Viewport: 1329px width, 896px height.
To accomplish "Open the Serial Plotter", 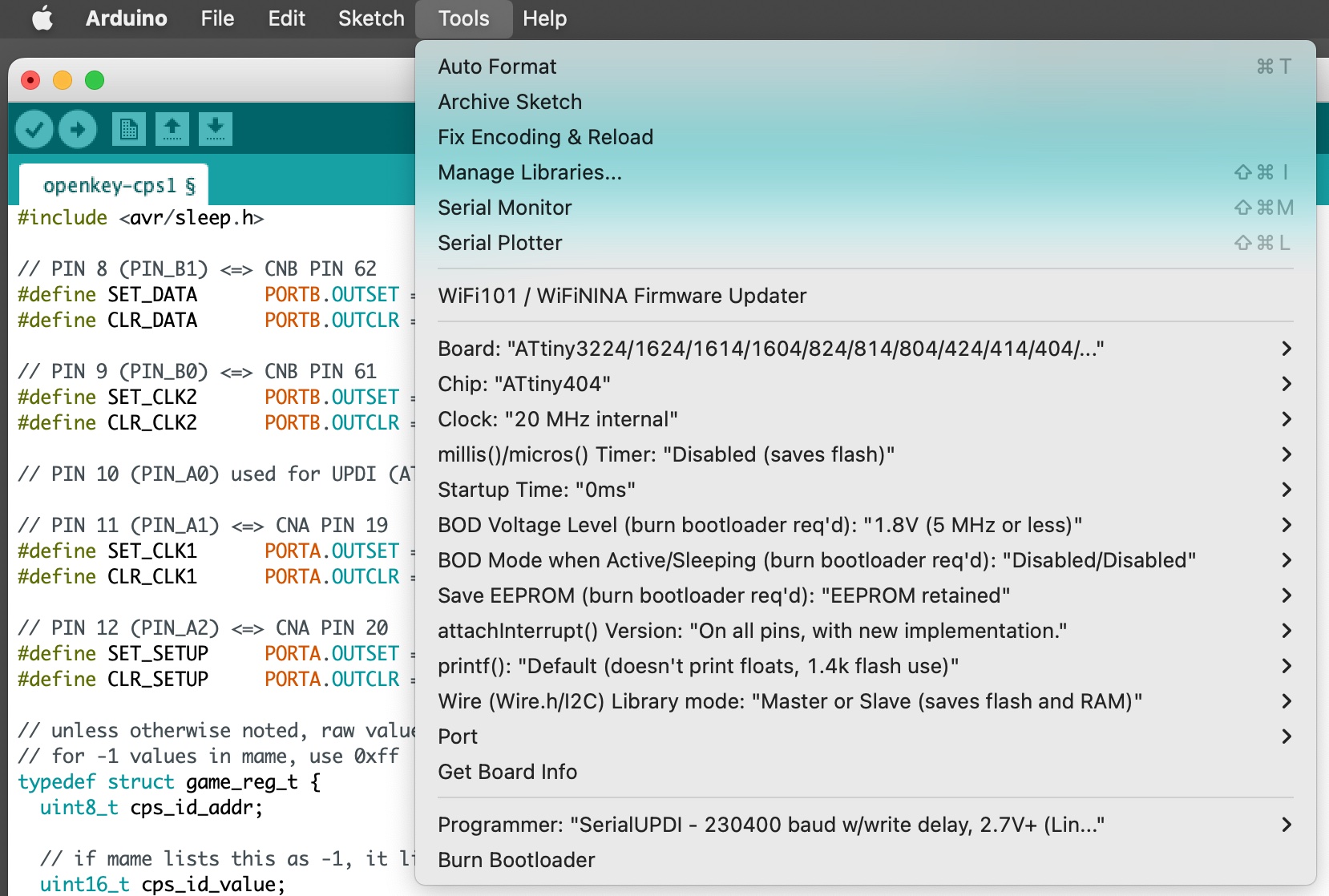I will click(x=866, y=243).
